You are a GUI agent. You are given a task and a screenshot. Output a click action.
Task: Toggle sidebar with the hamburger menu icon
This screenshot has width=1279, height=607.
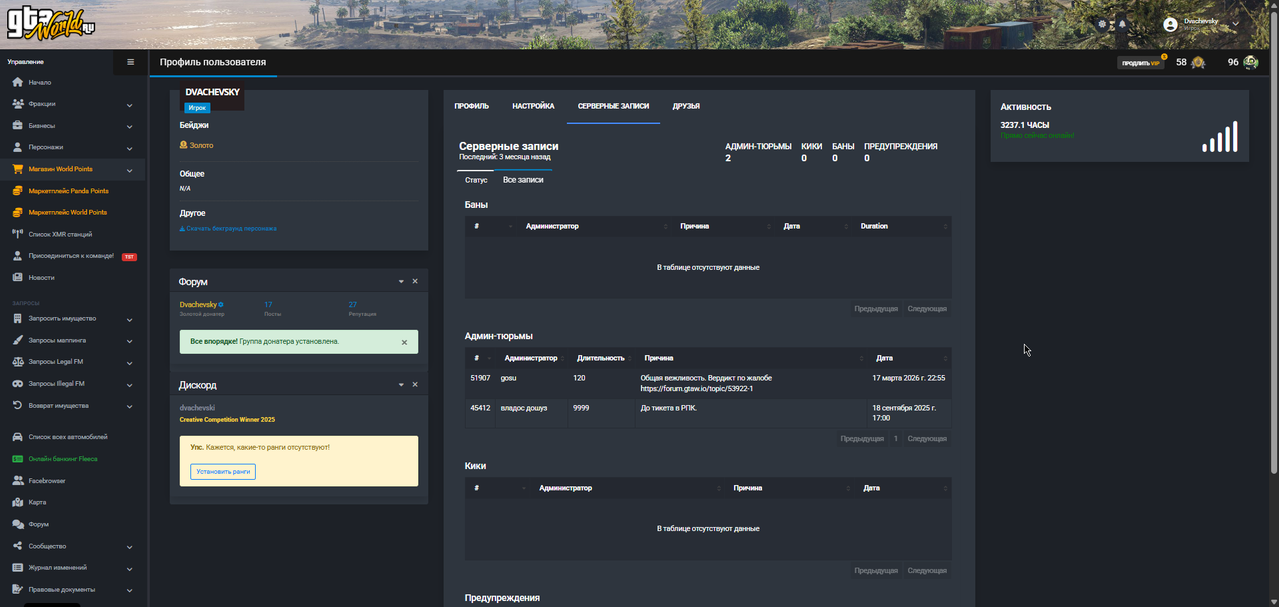(x=130, y=62)
